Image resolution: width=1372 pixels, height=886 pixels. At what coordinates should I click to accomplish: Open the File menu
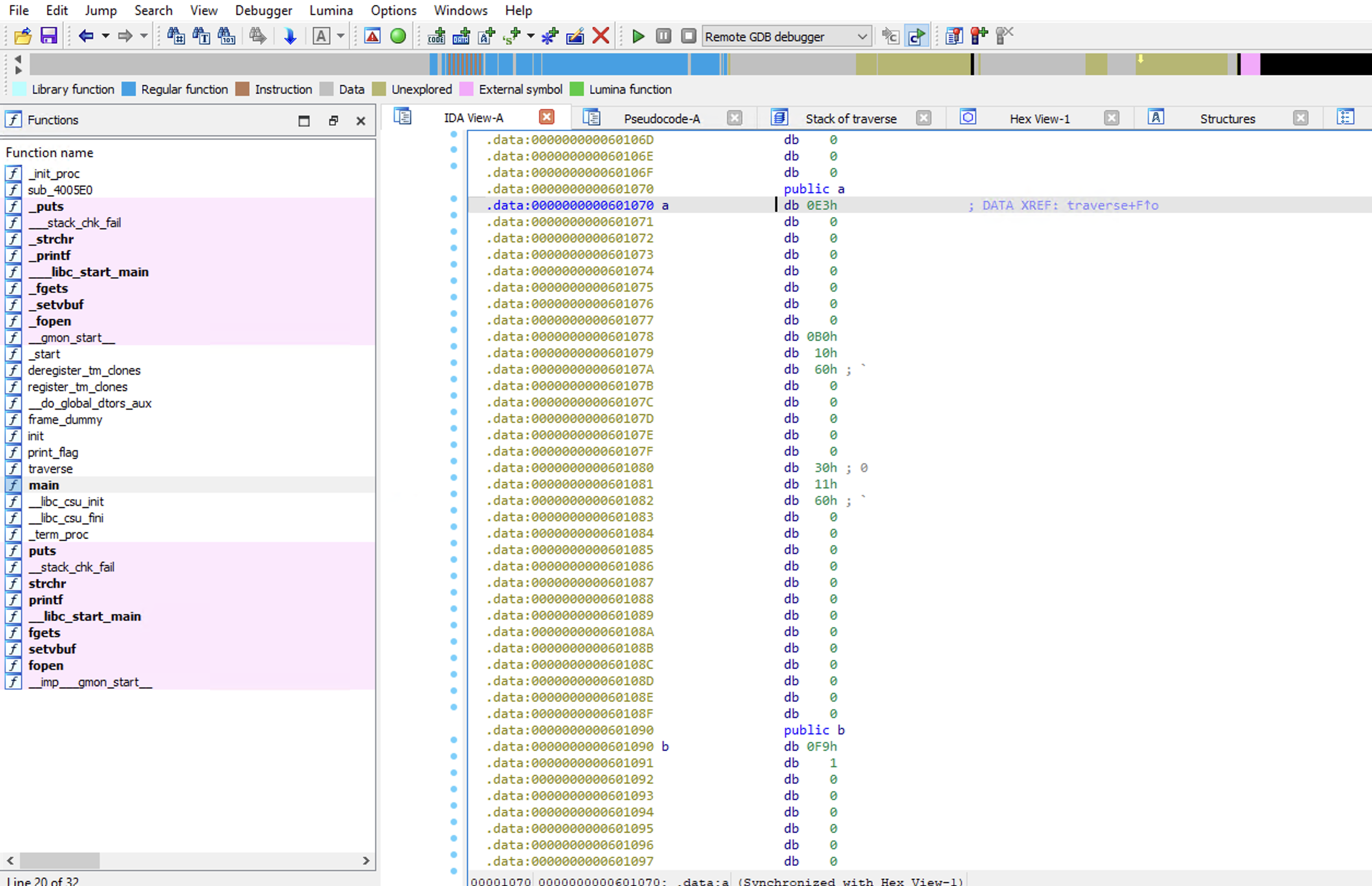coord(19,10)
